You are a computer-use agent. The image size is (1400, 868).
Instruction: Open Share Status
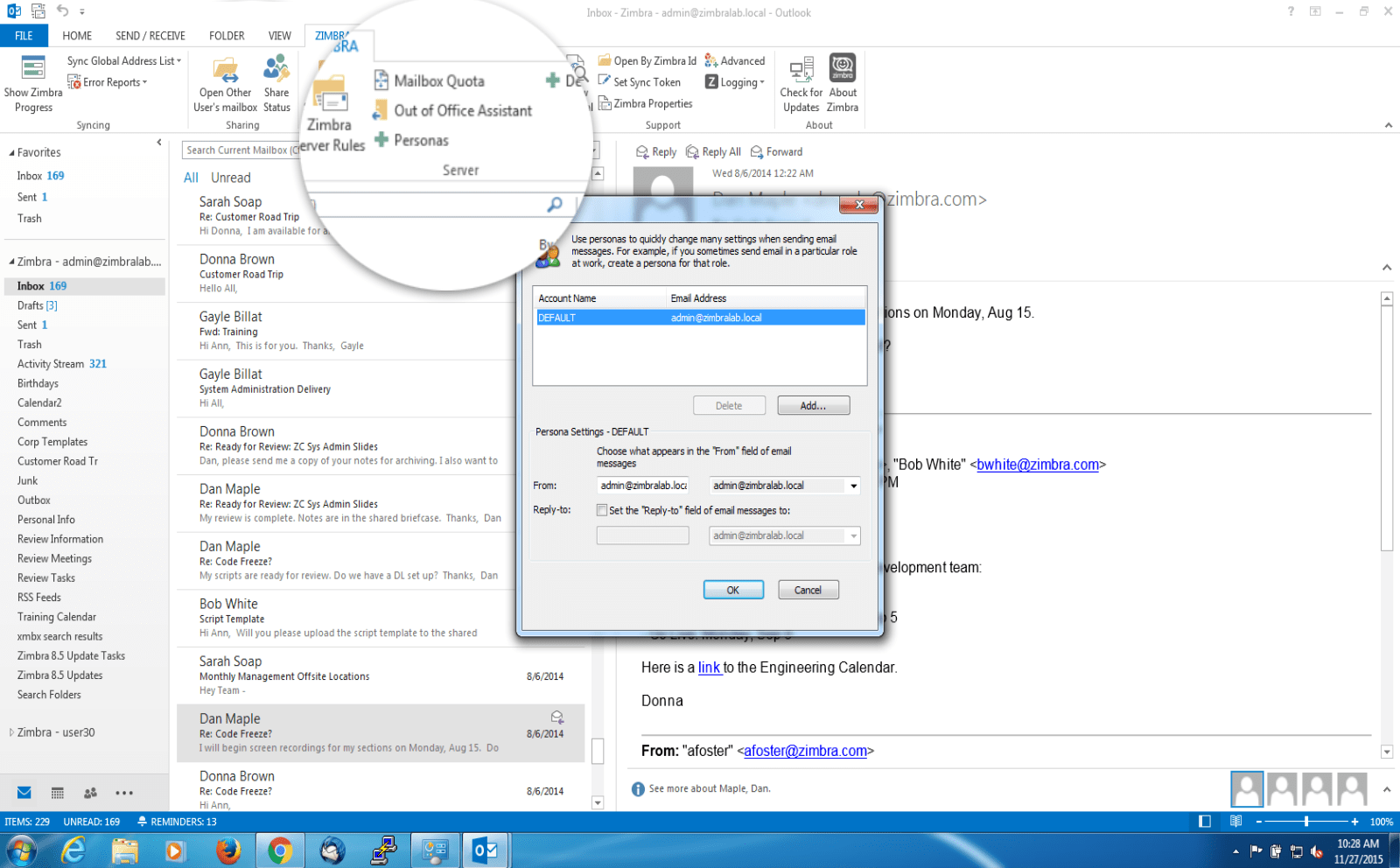point(276,84)
